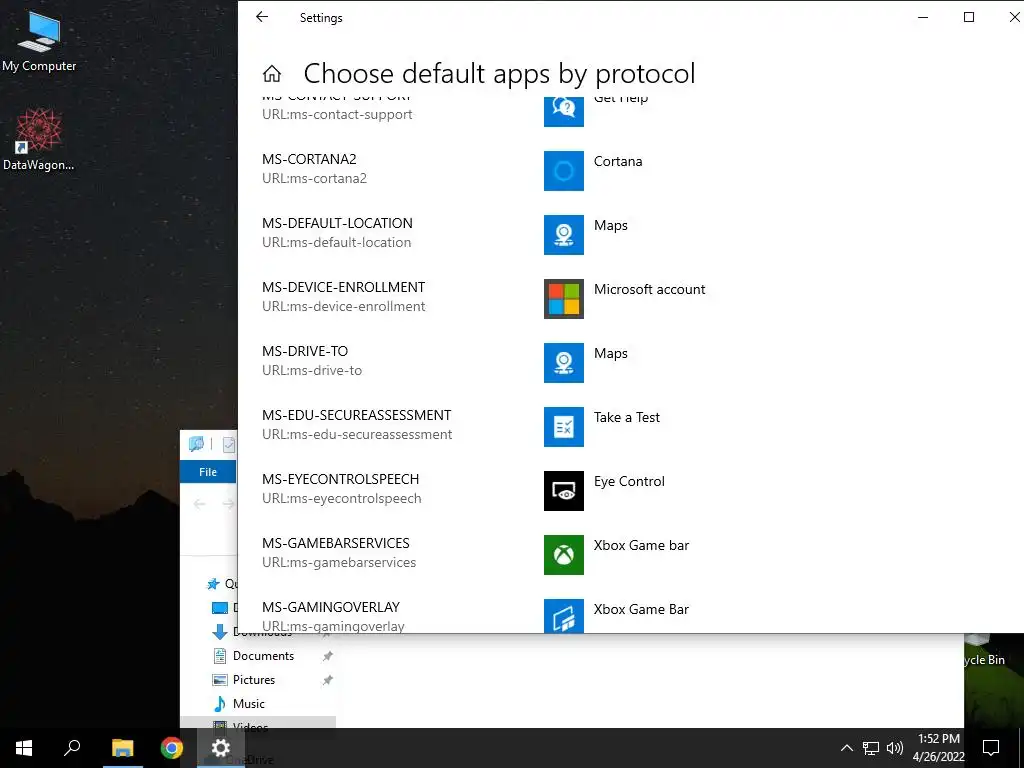Click green Xbox icon for MS-GAMEBARSERVICES
Screen dimensions: 1024x768
(564, 555)
